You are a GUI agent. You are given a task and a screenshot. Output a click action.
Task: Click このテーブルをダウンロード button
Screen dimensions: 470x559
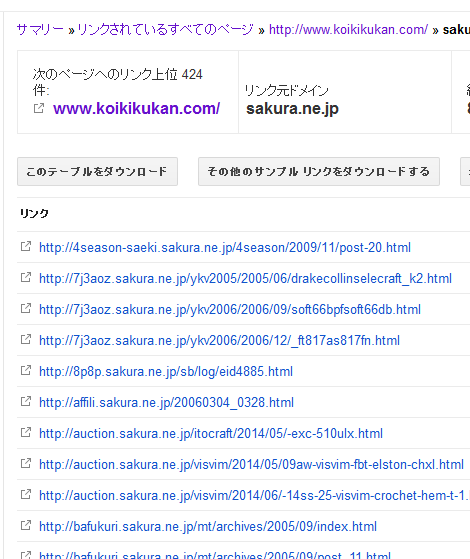pos(97,171)
